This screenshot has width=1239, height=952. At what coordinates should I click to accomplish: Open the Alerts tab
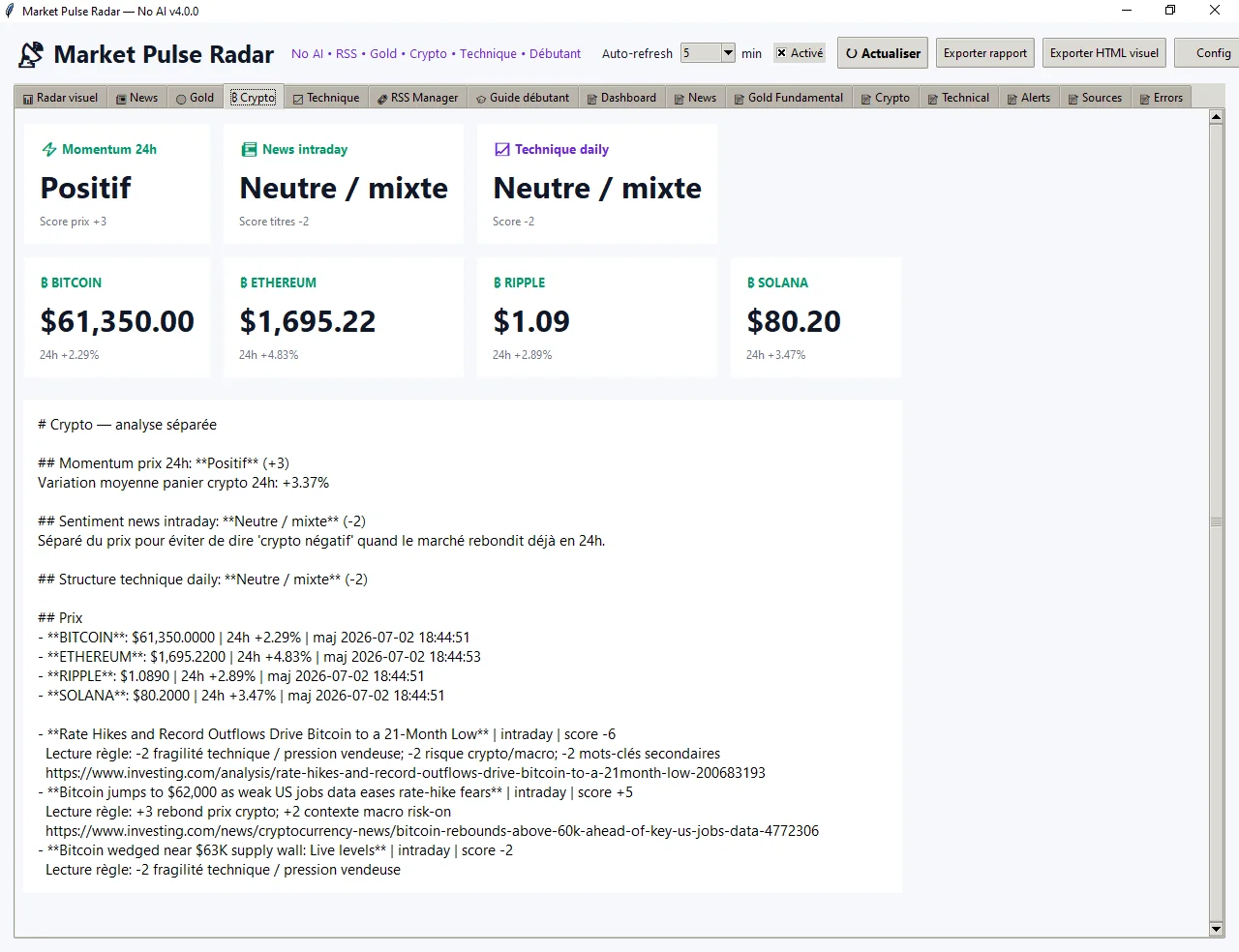(1029, 98)
